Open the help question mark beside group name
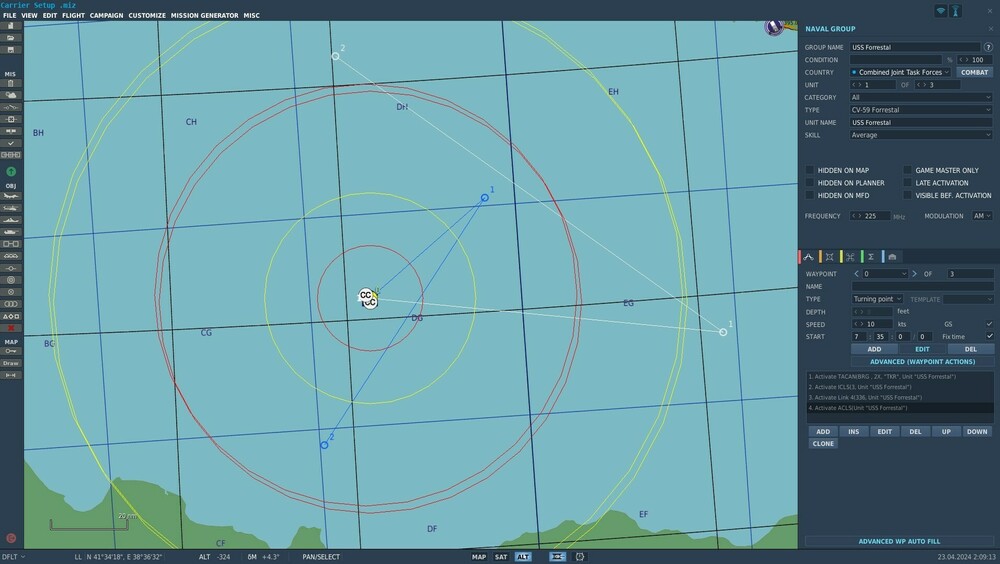Screen dimensions: 1000x564 (988, 47)
